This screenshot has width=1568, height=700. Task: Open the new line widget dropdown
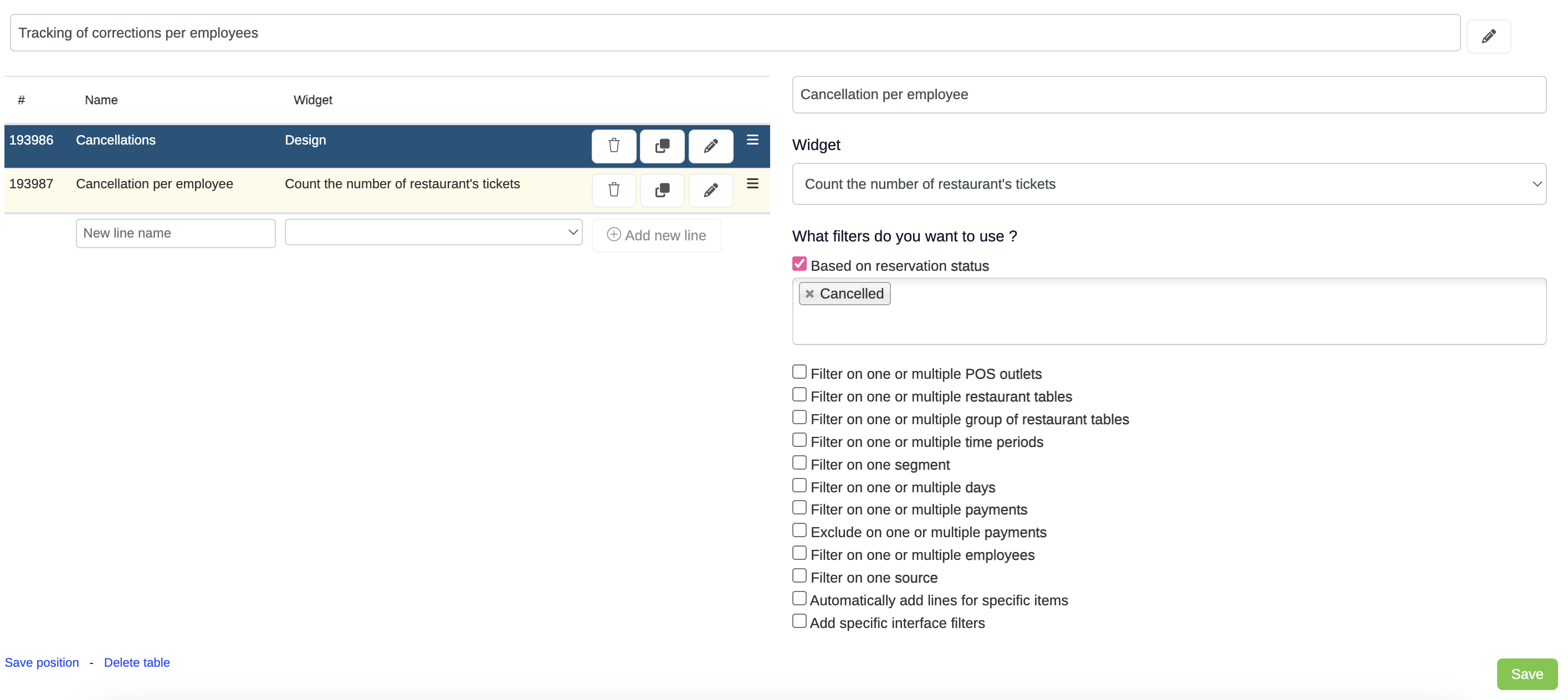click(433, 233)
